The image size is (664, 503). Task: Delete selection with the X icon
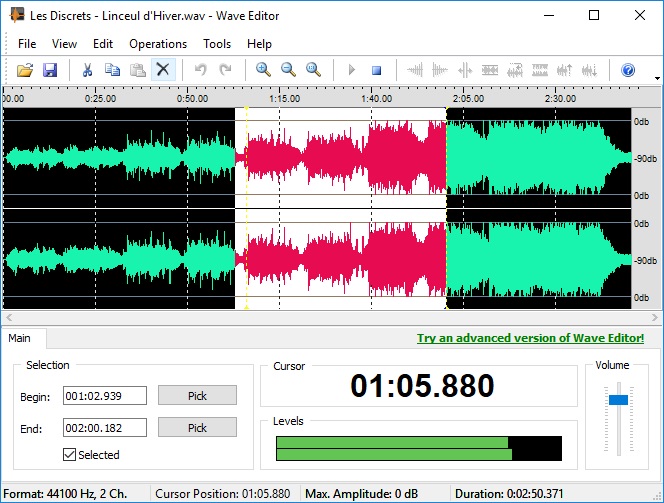[163, 70]
